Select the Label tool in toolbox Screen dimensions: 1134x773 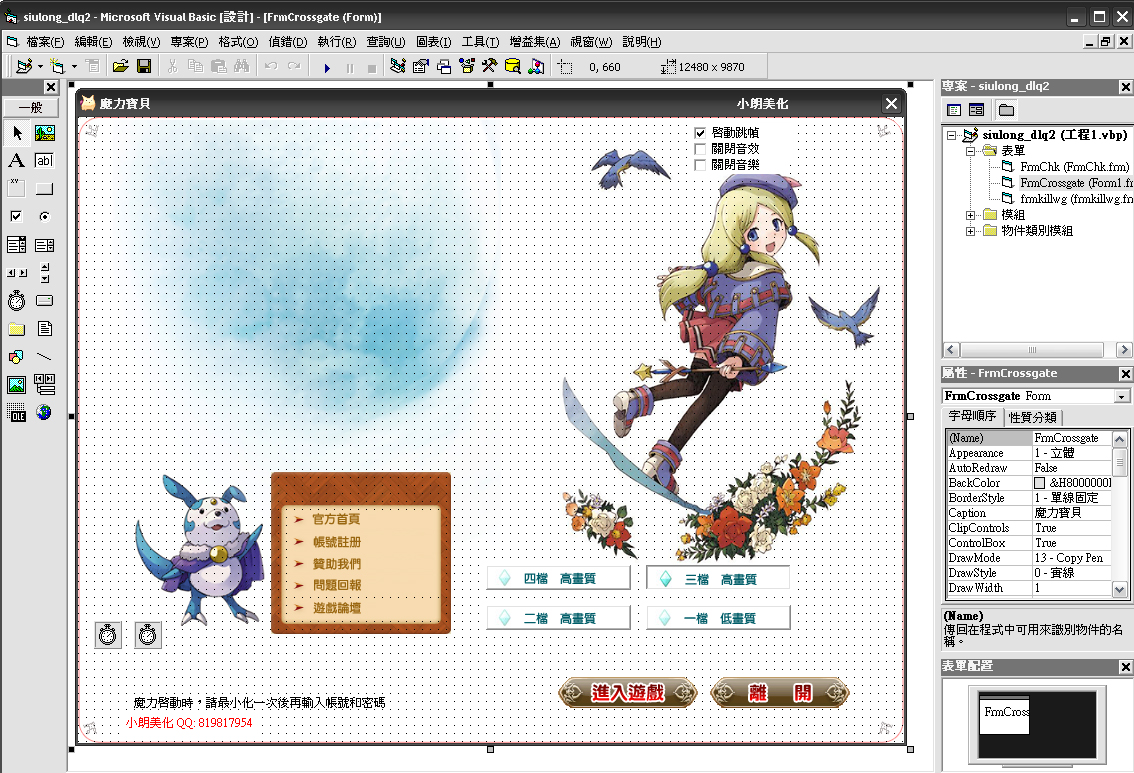[17, 161]
